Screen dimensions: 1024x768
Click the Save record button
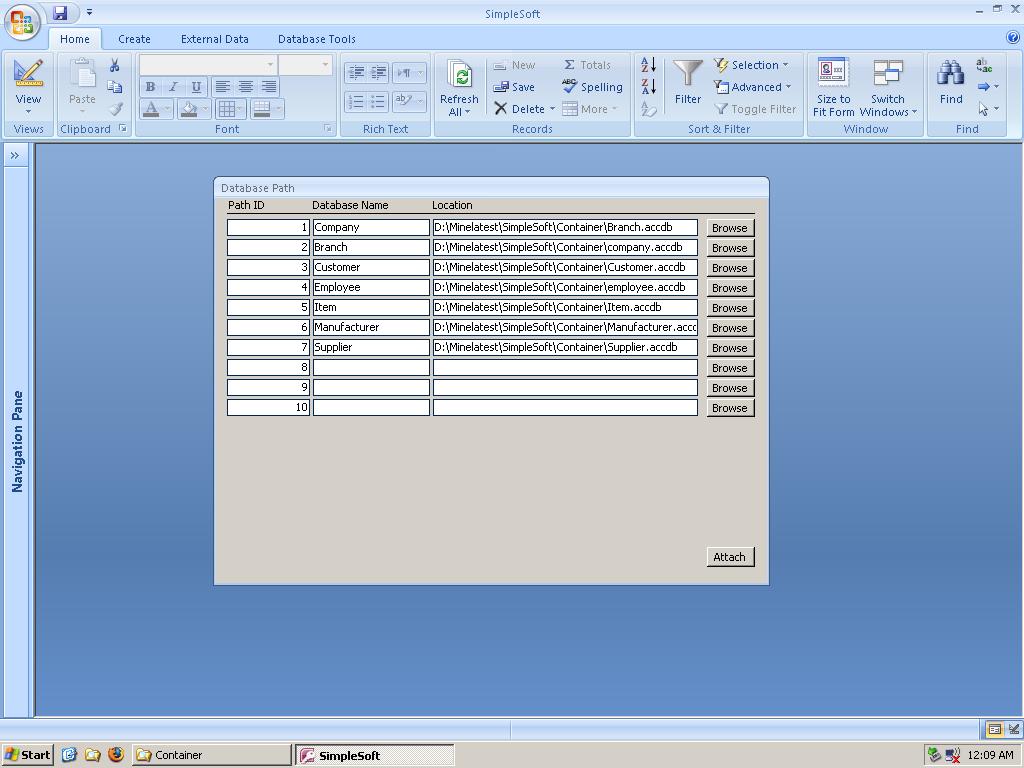click(x=514, y=87)
